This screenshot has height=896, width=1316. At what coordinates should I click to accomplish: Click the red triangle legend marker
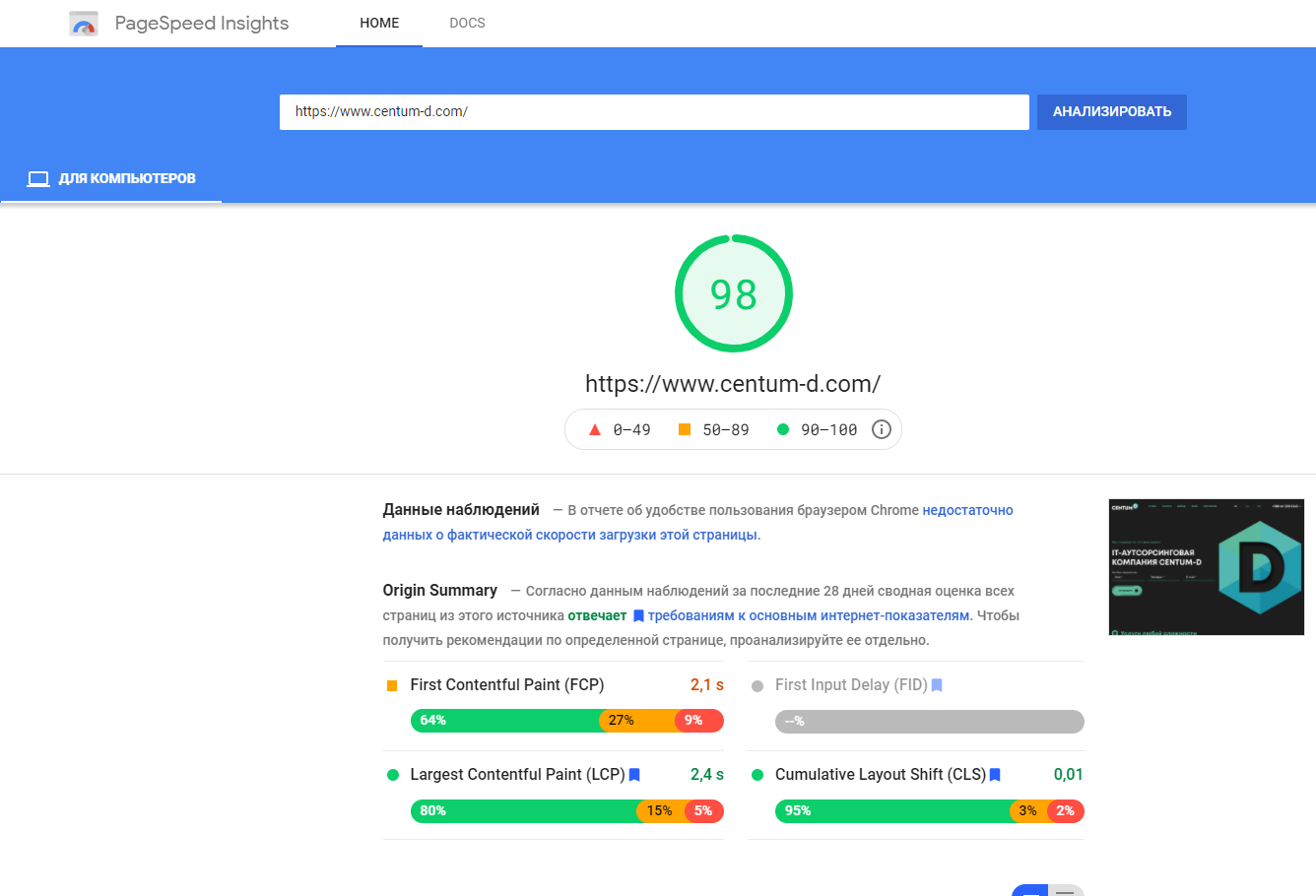coord(594,429)
